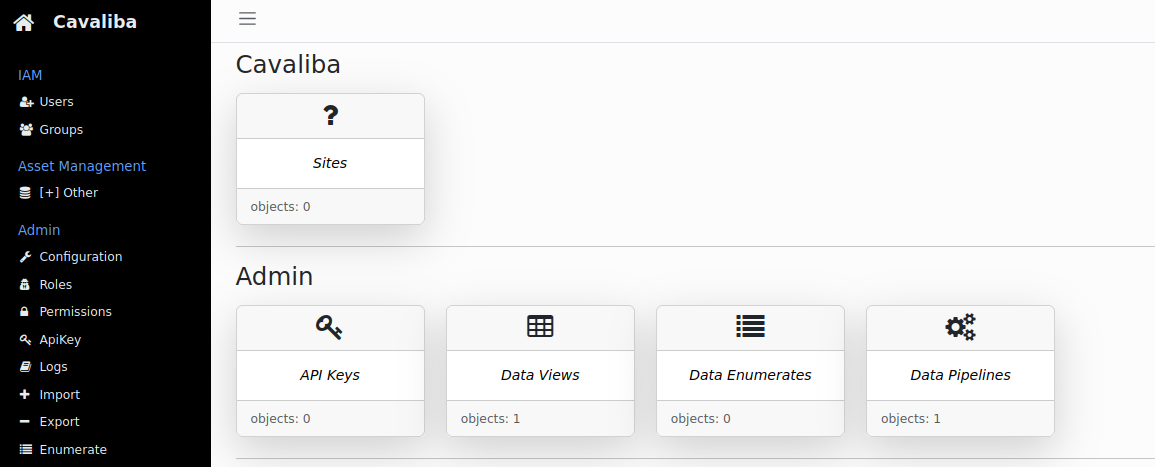Screen dimensions: 1155x467
Task: Click the table icon on Data Views card
Action: [540, 327]
